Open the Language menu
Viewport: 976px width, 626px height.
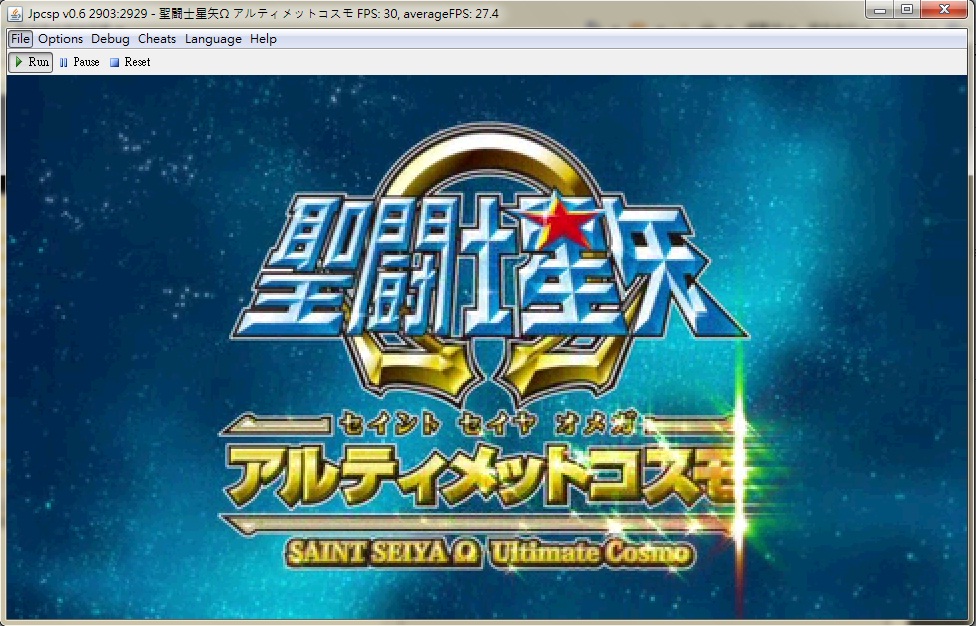[213, 39]
